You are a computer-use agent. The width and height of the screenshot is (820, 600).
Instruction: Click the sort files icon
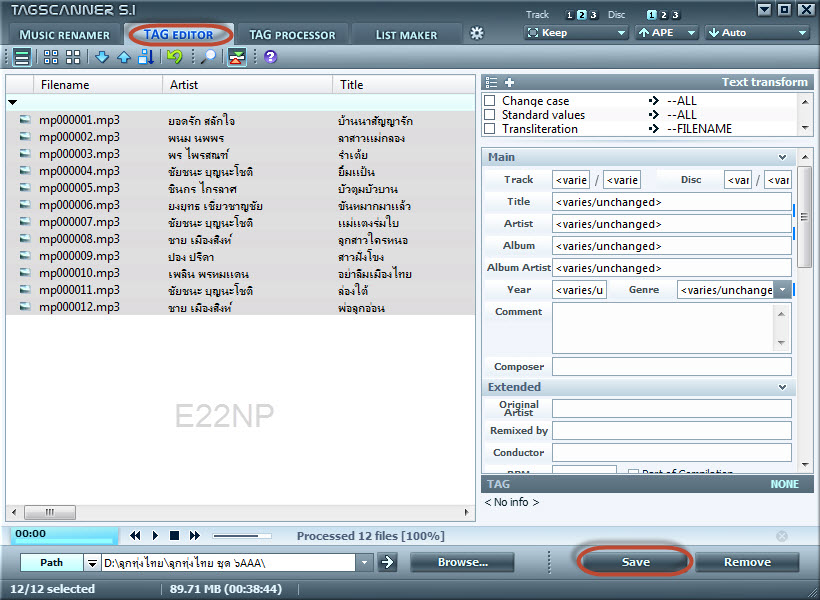[146, 57]
